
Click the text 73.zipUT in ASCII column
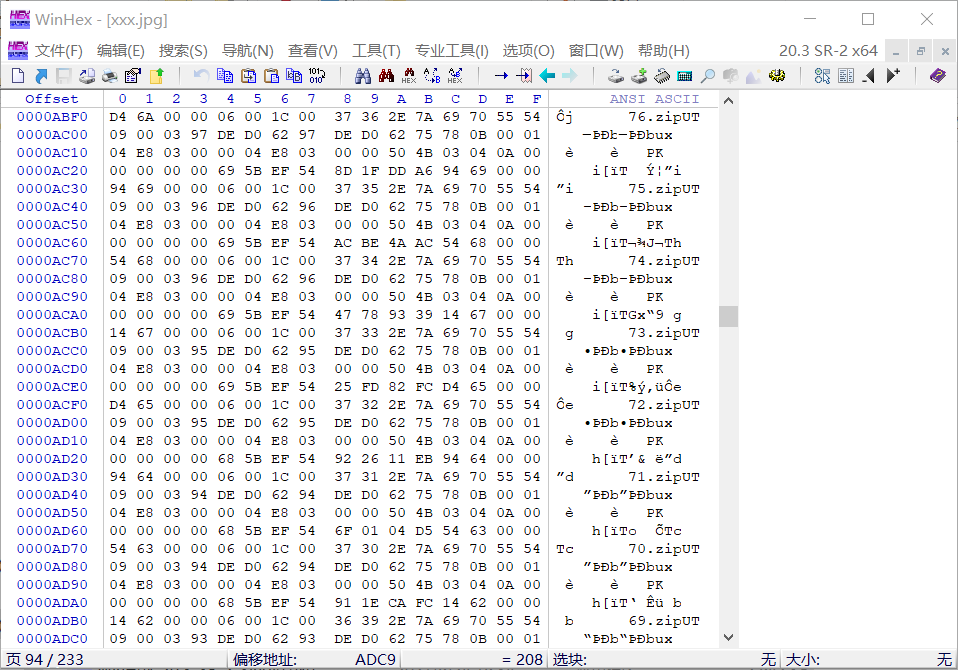coord(664,333)
